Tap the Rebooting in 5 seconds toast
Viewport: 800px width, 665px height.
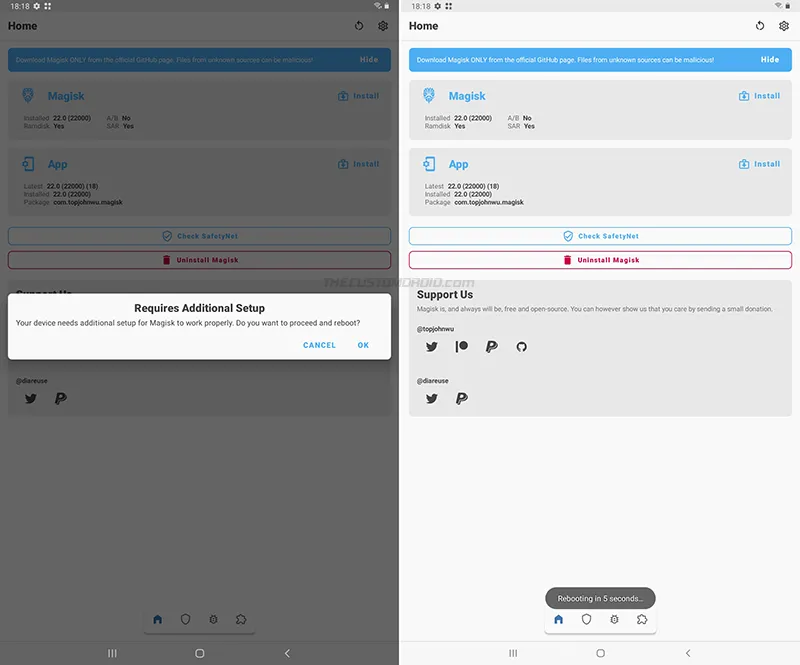(600, 598)
